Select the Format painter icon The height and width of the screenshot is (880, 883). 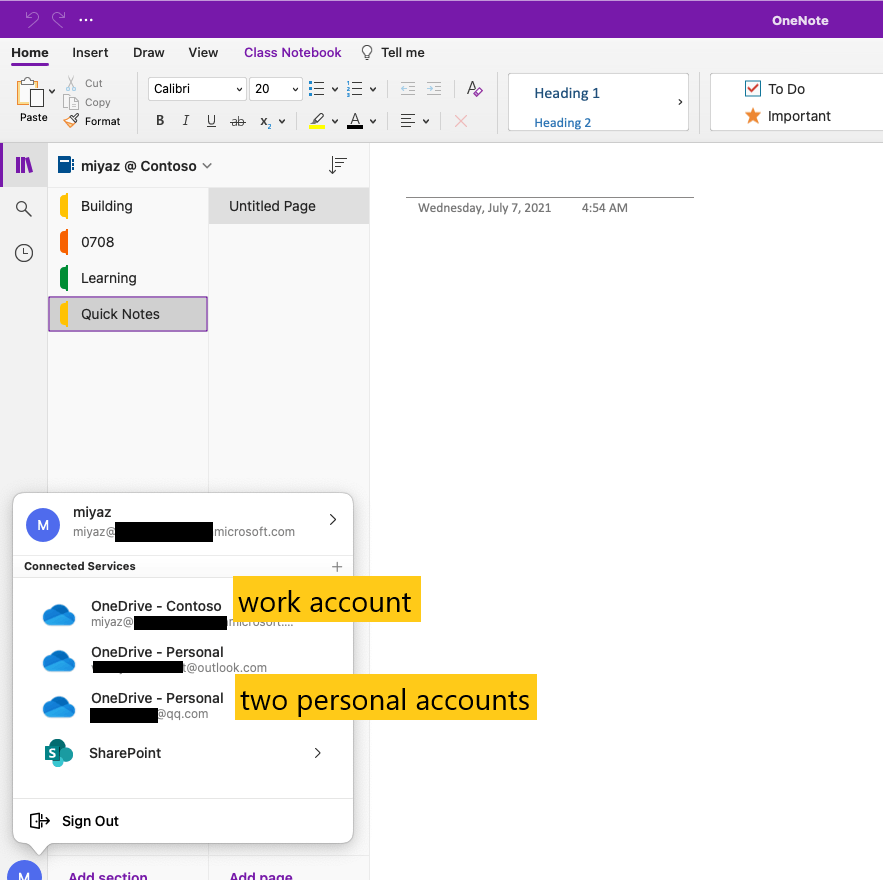point(71,120)
